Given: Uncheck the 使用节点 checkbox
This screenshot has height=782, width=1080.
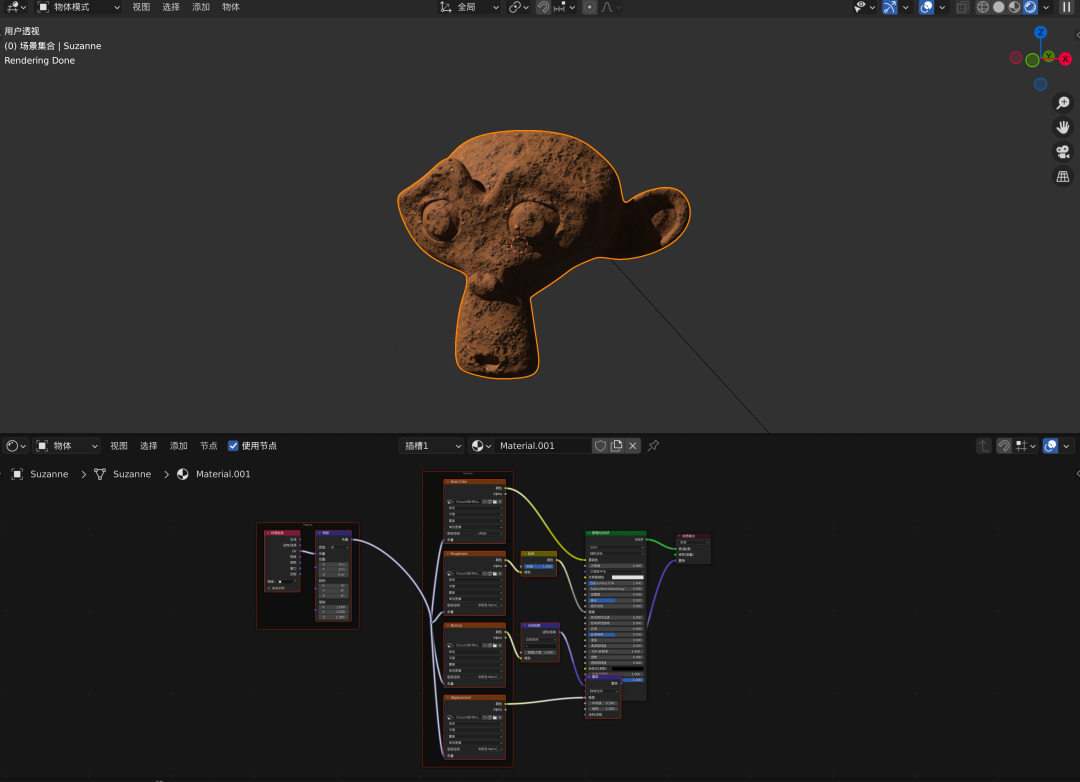Looking at the screenshot, I should coord(233,446).
